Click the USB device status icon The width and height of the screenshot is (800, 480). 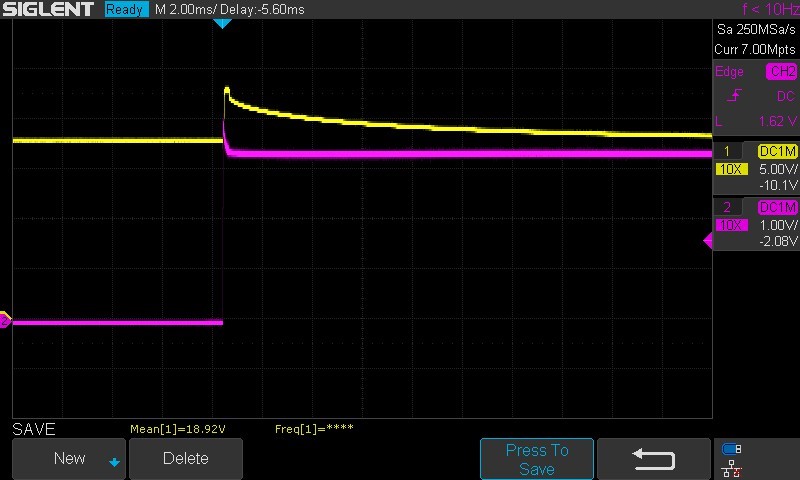coord(732,449)
